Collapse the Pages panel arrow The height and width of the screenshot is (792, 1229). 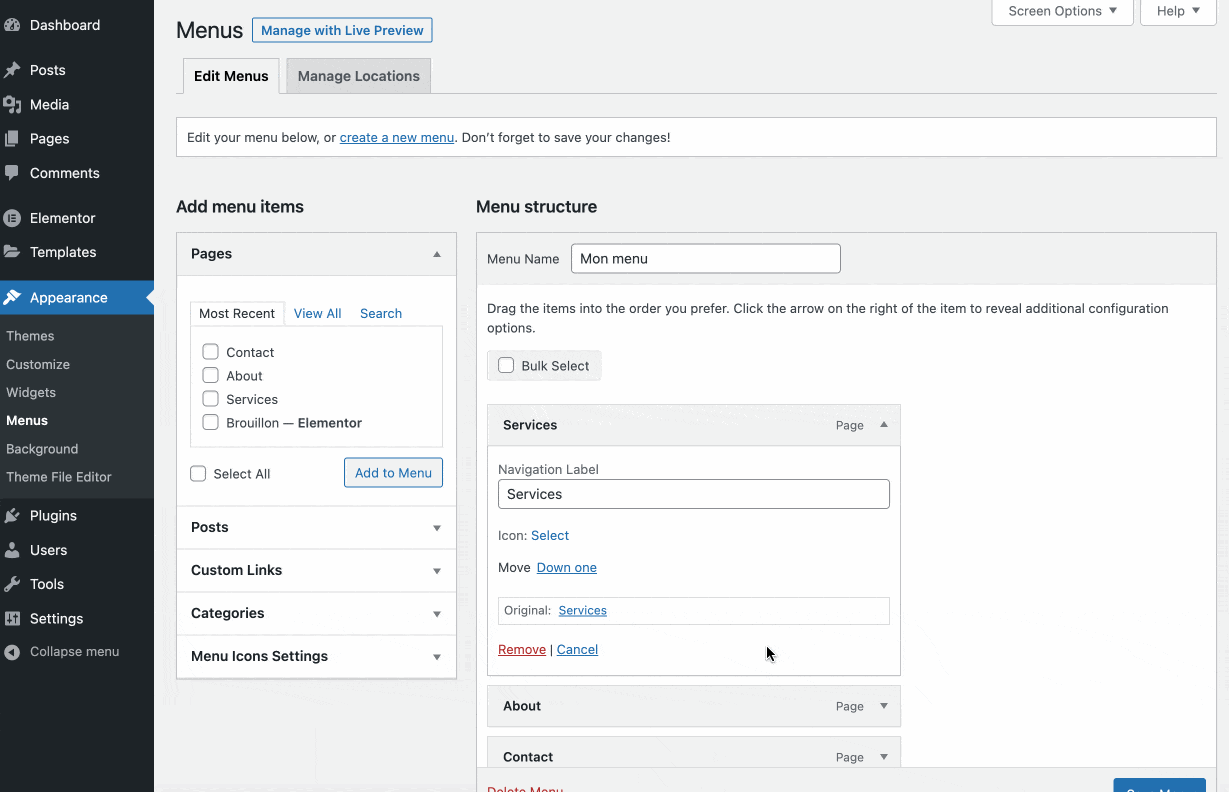click(x=437, y=254)
